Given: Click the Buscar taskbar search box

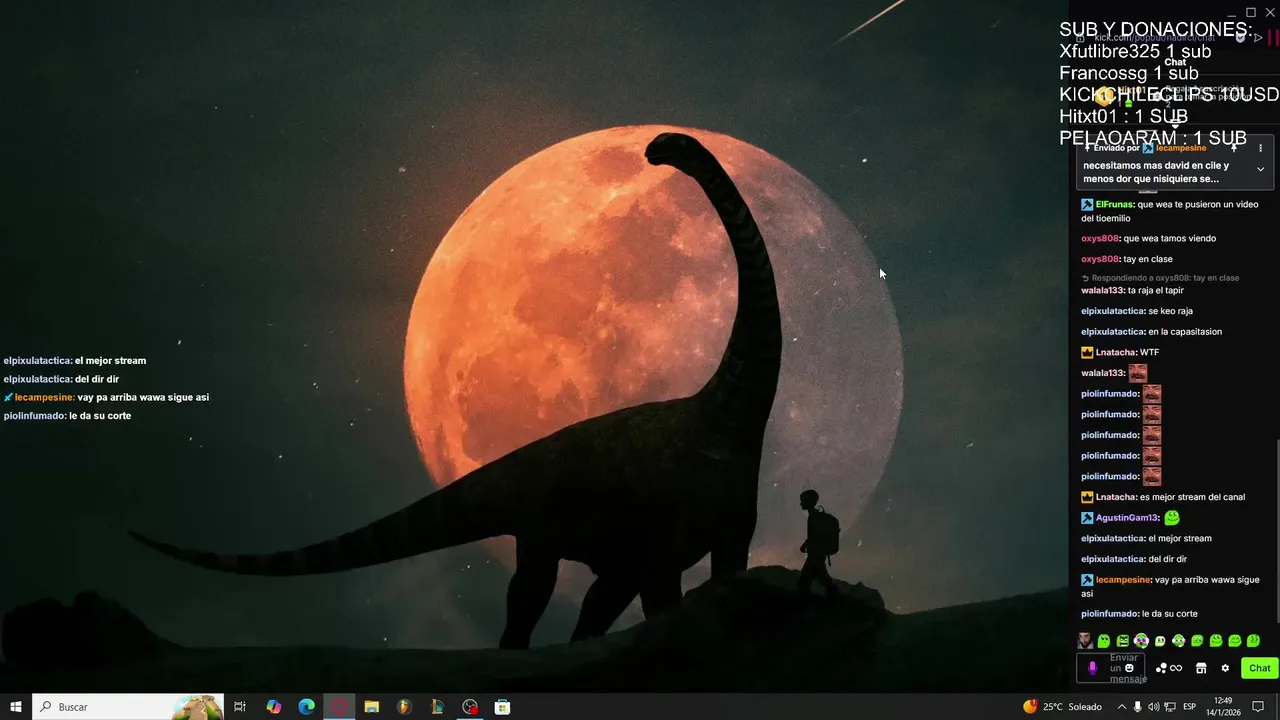Looking at the screenshot, I should 128,707.
